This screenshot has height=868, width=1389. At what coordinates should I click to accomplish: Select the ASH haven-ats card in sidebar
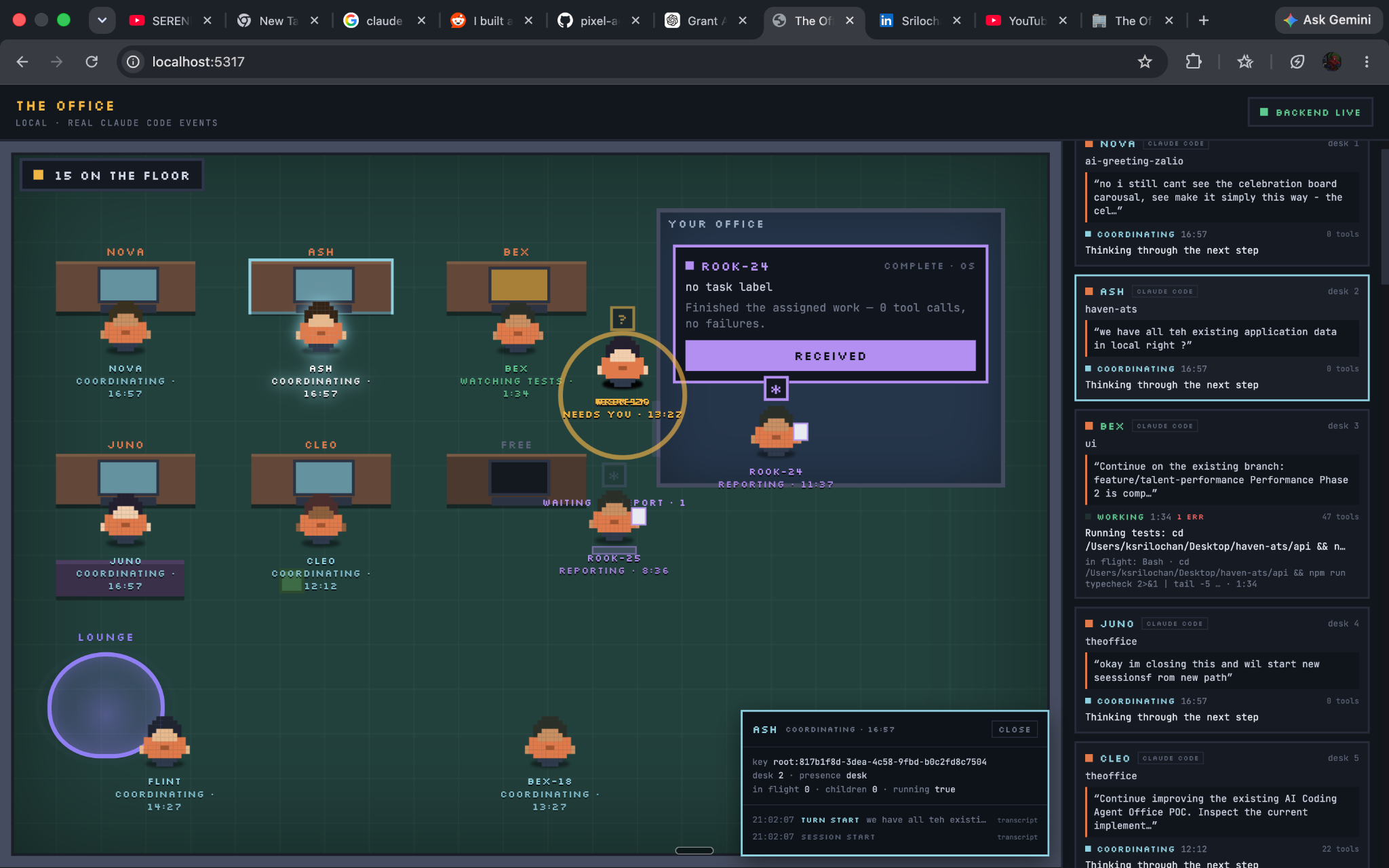(1221, 338)
